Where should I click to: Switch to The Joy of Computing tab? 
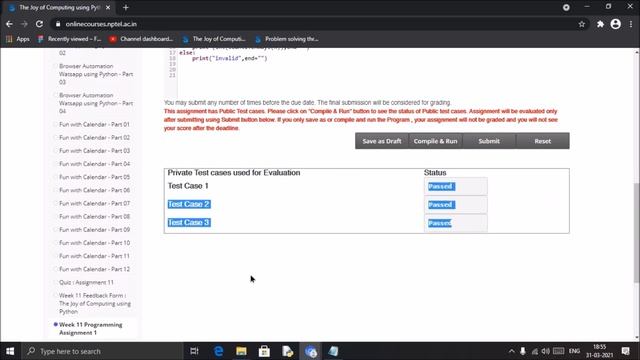[59, 7]
